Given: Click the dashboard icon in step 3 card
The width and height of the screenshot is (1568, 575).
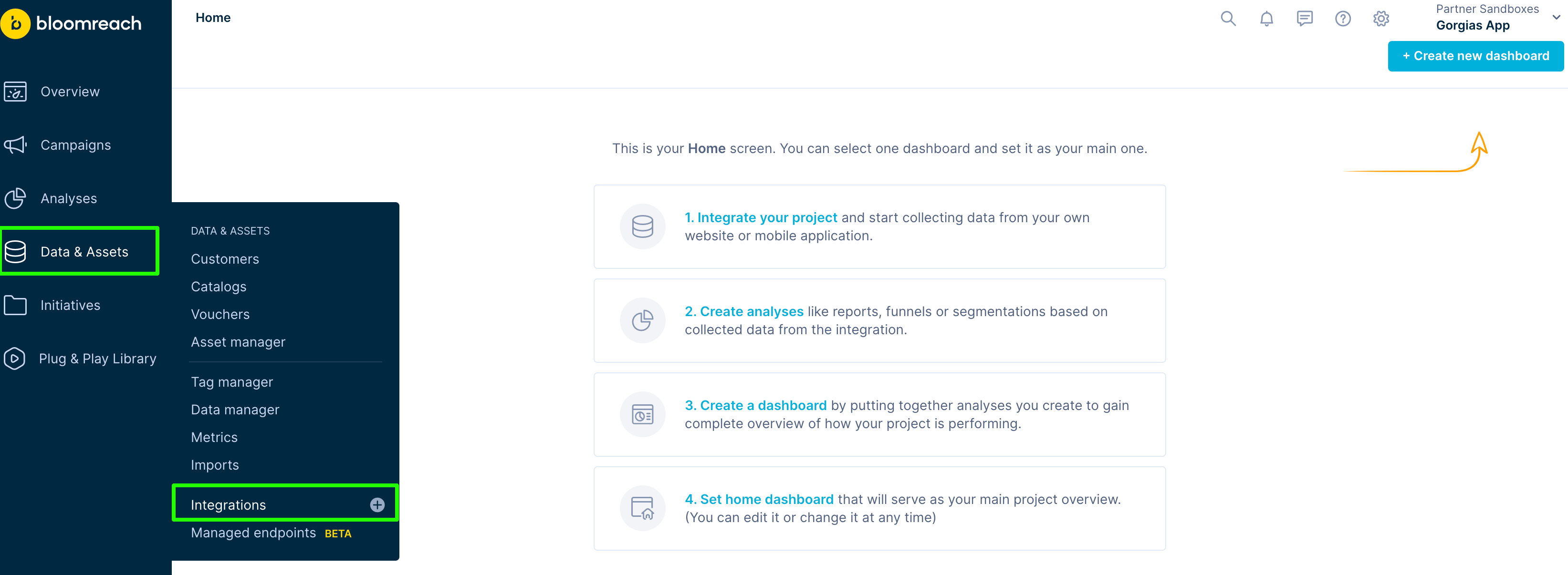Looking at the screenshot, I should coord(642,414).
